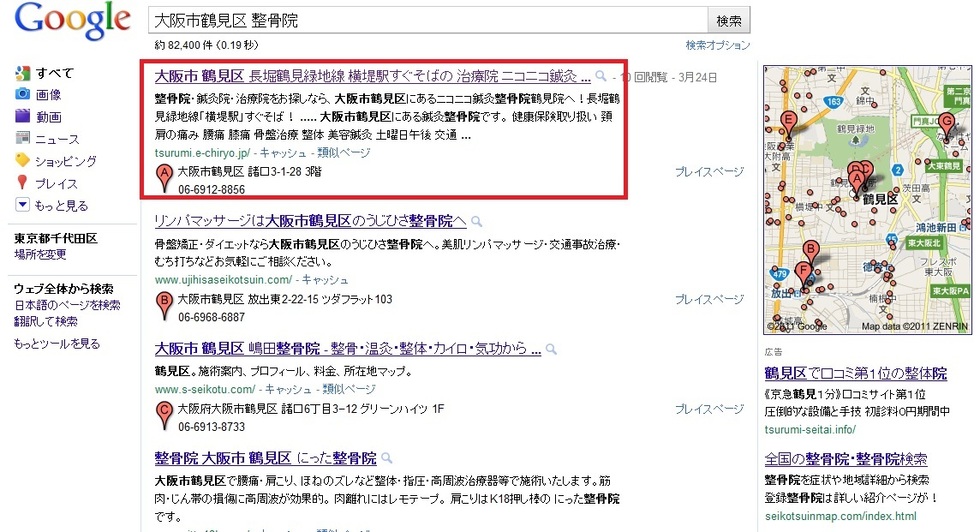Click the search query input field
This screenshot has height=532, width=980.
click(428, 21)
